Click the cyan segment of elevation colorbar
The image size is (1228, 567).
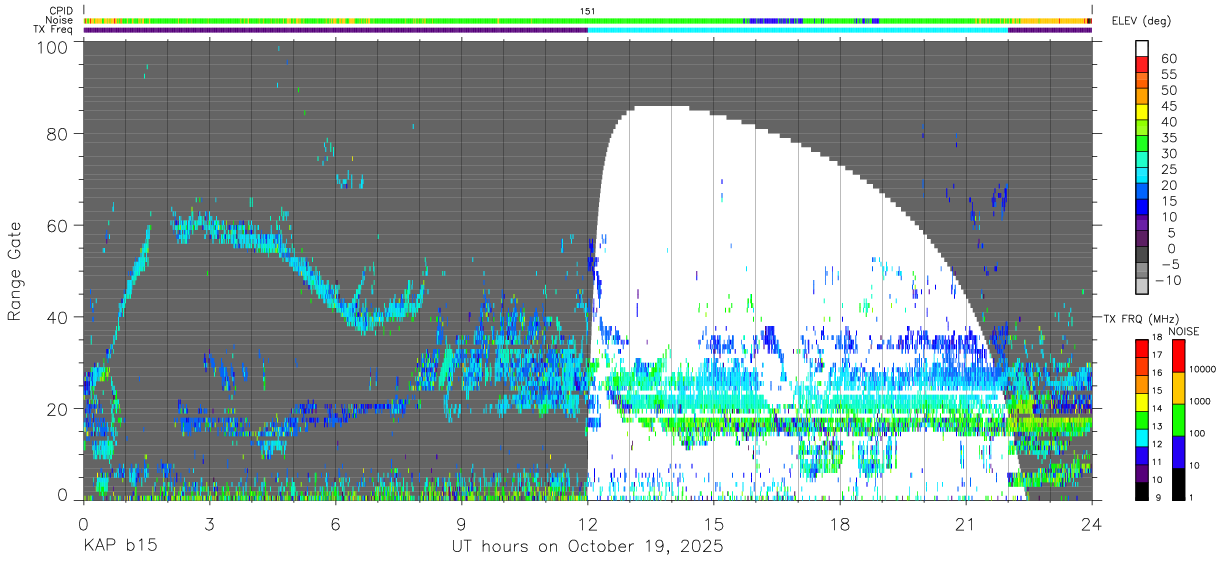pyautogui.click(x=1142, y=175)
